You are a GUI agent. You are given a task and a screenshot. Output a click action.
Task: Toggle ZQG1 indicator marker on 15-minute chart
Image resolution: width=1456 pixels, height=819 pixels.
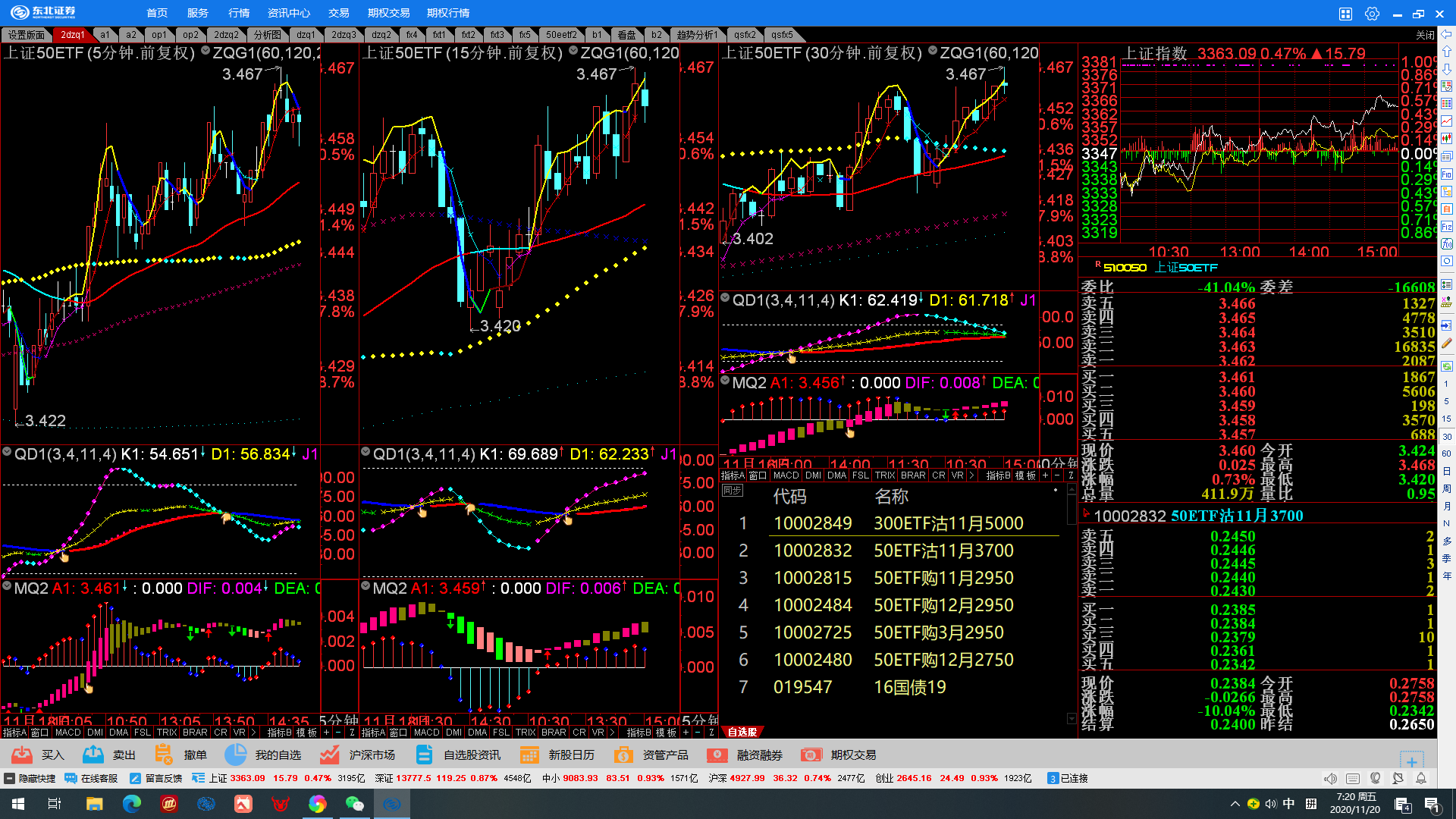pyautogui.click(x=573, y=52)
